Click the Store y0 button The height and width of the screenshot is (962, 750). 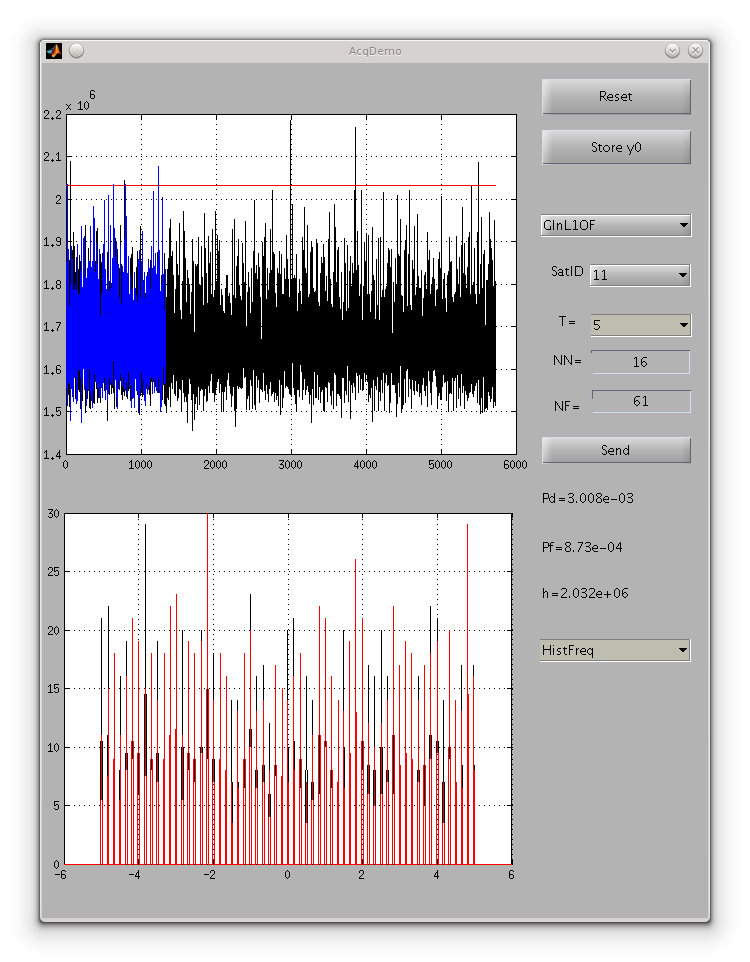(x=616, y=147)
